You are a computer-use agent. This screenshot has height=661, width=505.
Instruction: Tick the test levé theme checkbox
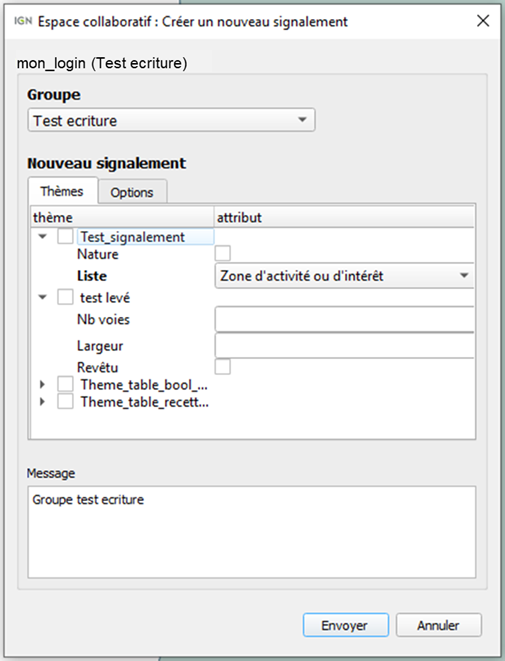(65, 297)
